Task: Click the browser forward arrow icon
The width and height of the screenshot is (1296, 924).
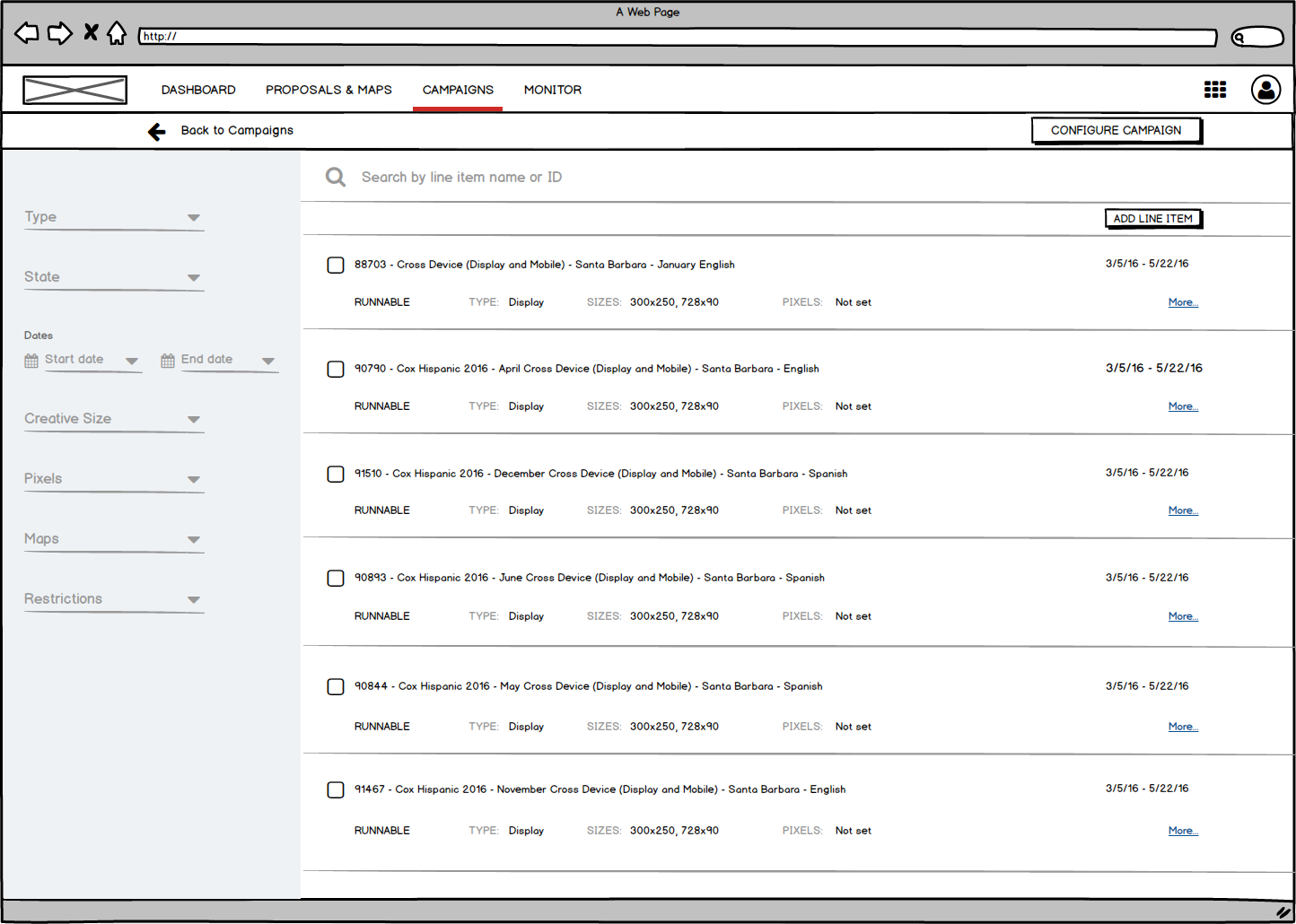Action: click(x=59, y=34)
